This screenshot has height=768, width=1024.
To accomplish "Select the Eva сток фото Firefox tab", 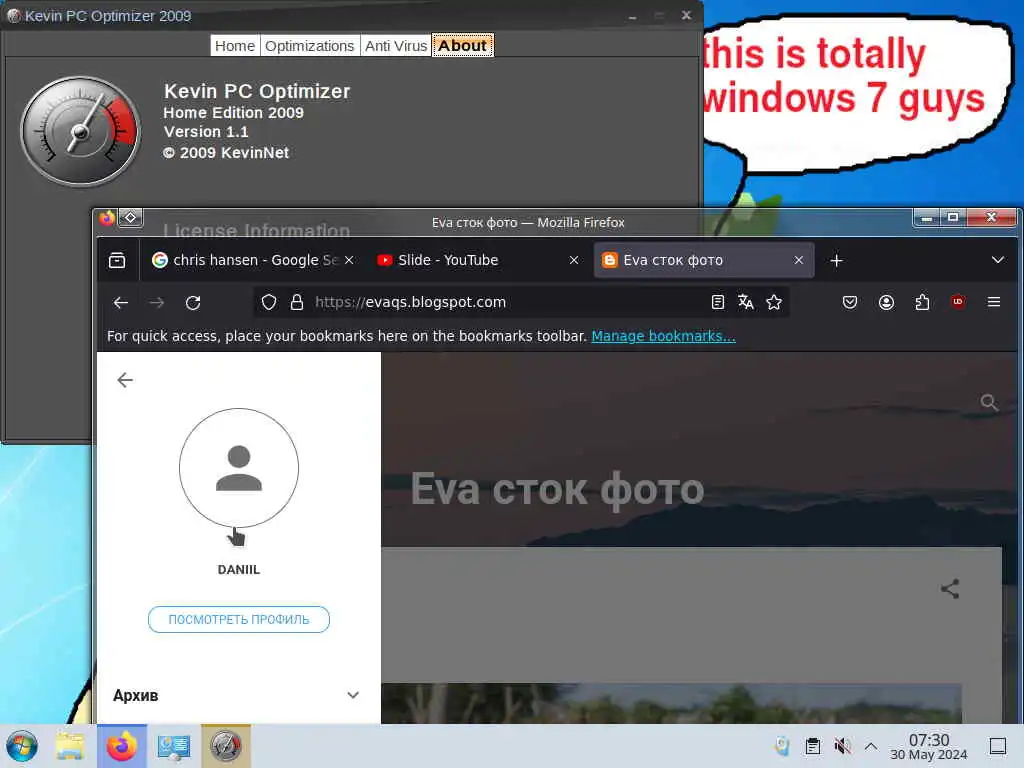I will point(703,260).
